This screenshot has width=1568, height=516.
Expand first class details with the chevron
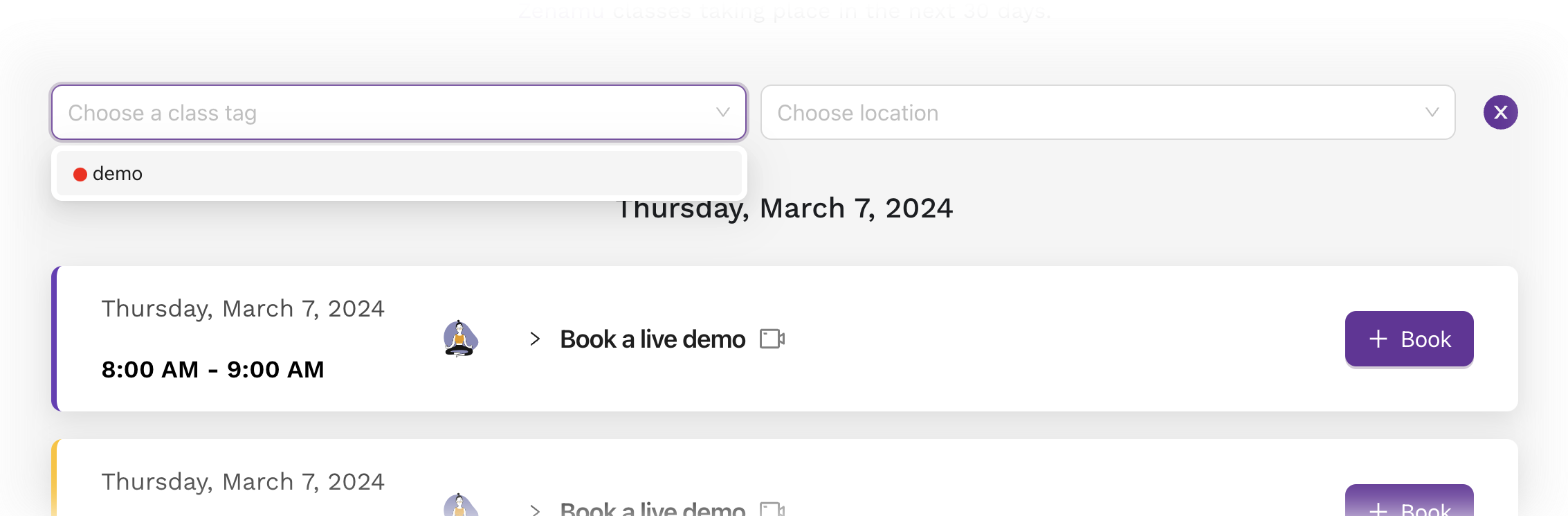click(534, 339)
